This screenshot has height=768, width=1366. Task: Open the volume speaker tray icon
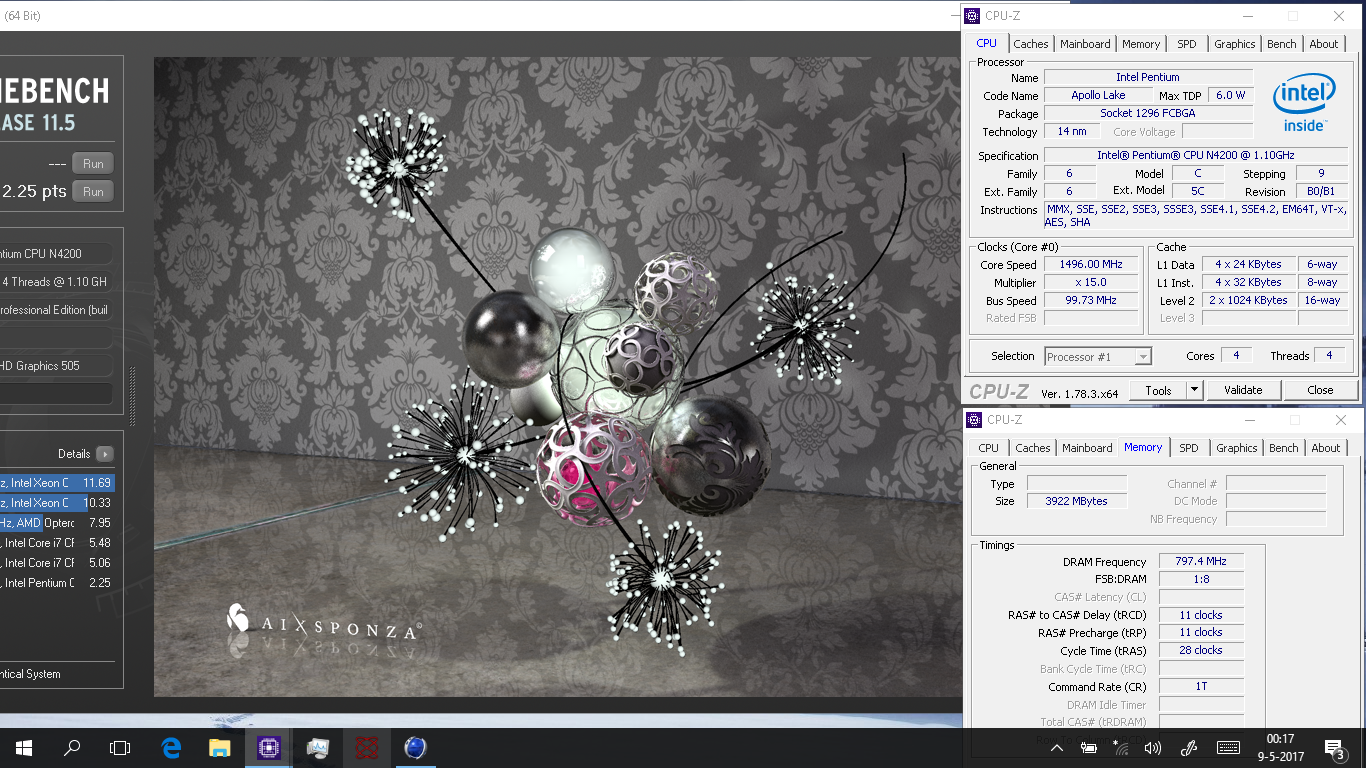[1152, 748]
